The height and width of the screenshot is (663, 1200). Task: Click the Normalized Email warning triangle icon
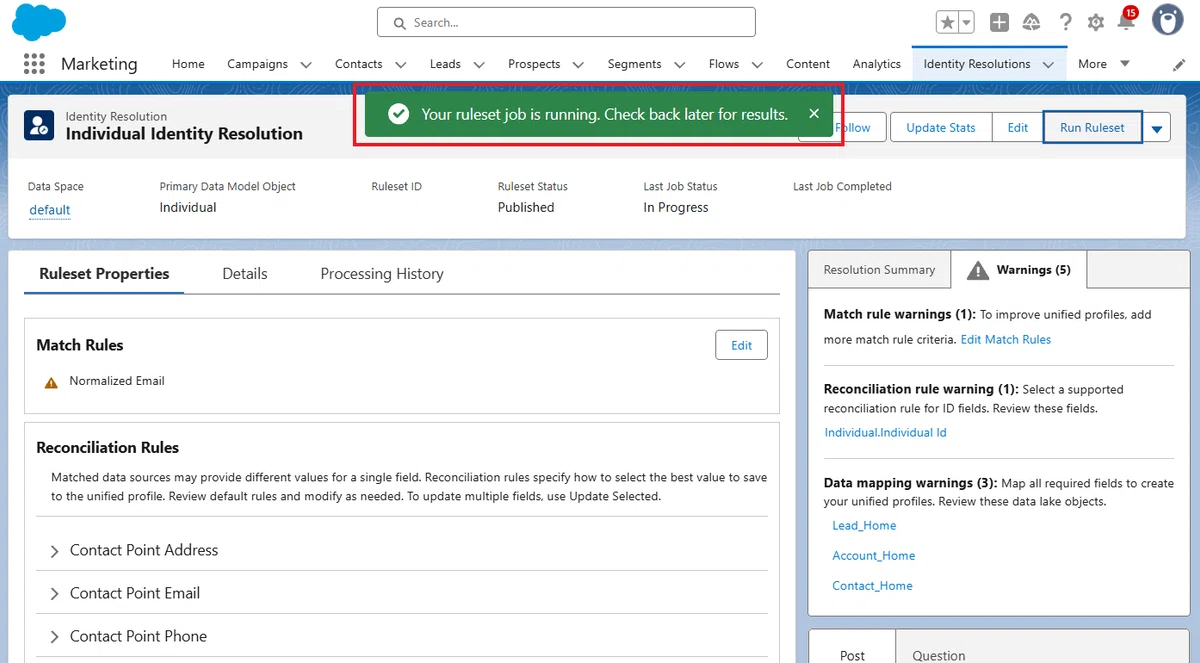[x=51, y=382]
